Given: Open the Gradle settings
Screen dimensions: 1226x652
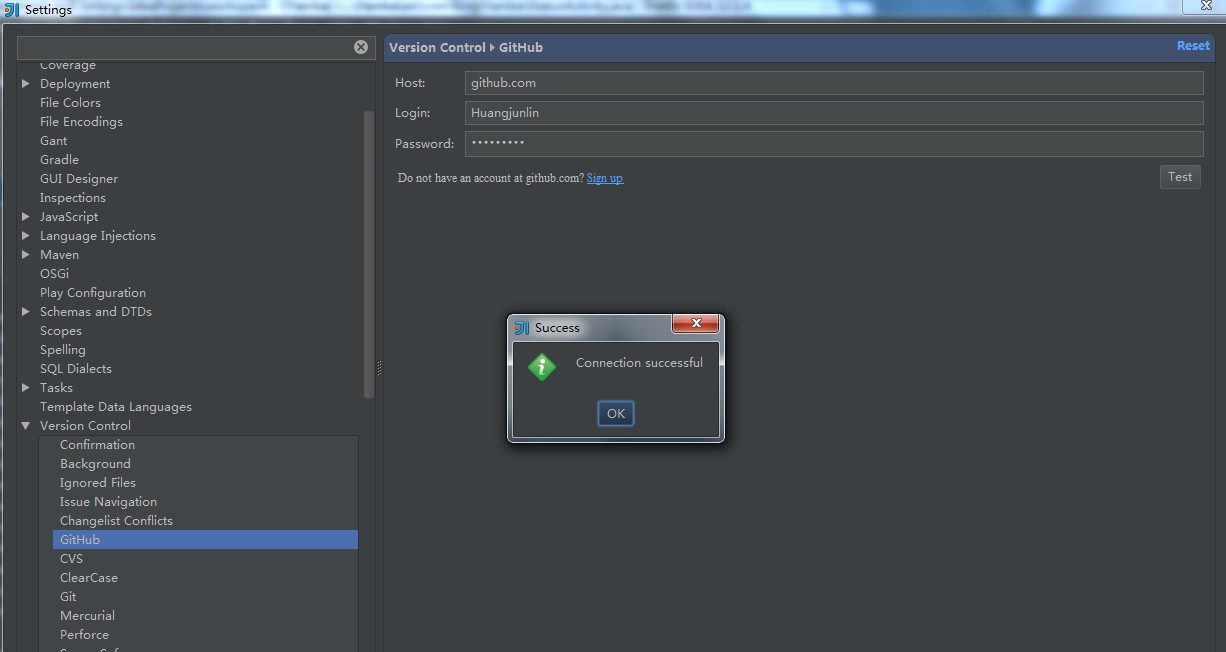Looking at the screenshot, I should point(59,160).
